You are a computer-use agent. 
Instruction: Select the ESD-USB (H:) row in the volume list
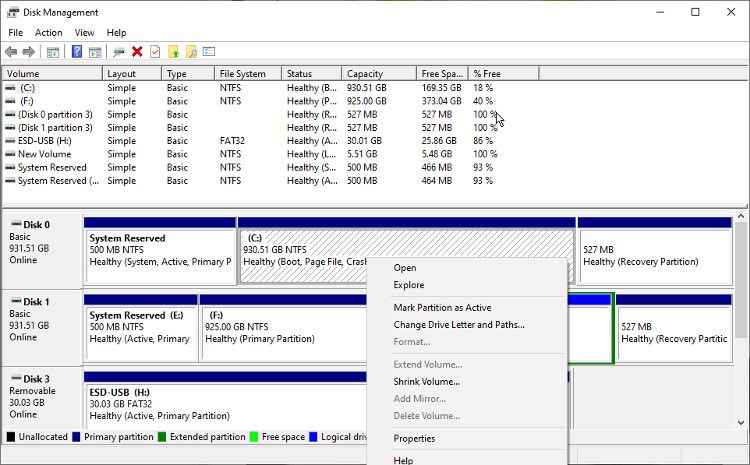(45, 141)
